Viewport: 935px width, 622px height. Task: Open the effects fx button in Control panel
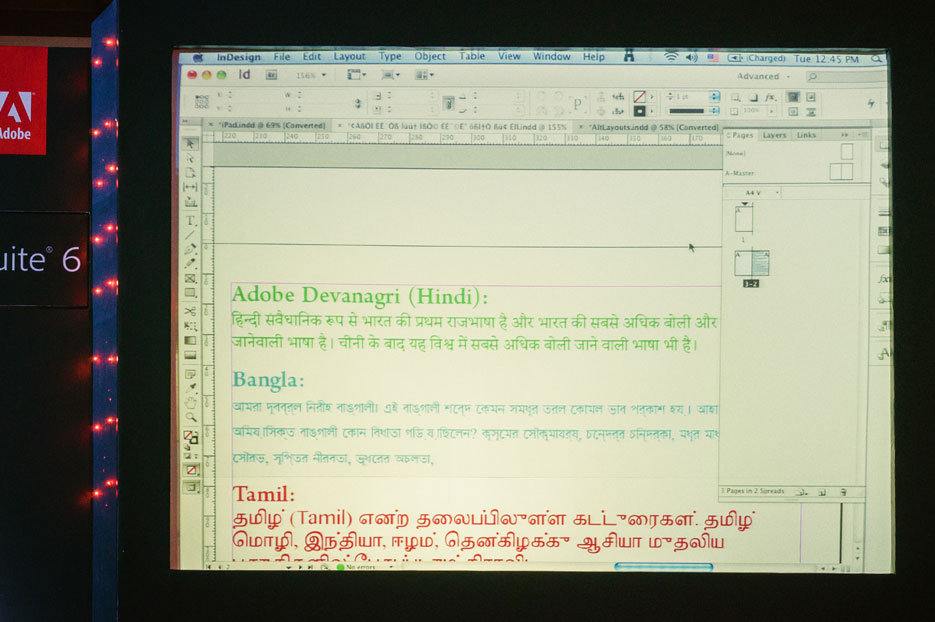click(x=770, y=97)
